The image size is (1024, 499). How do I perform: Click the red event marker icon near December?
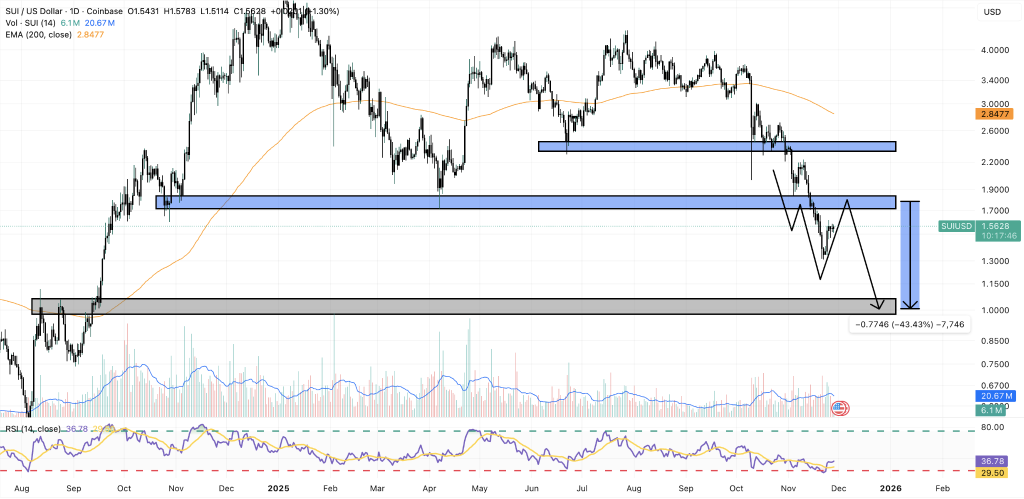click(840, 408)
